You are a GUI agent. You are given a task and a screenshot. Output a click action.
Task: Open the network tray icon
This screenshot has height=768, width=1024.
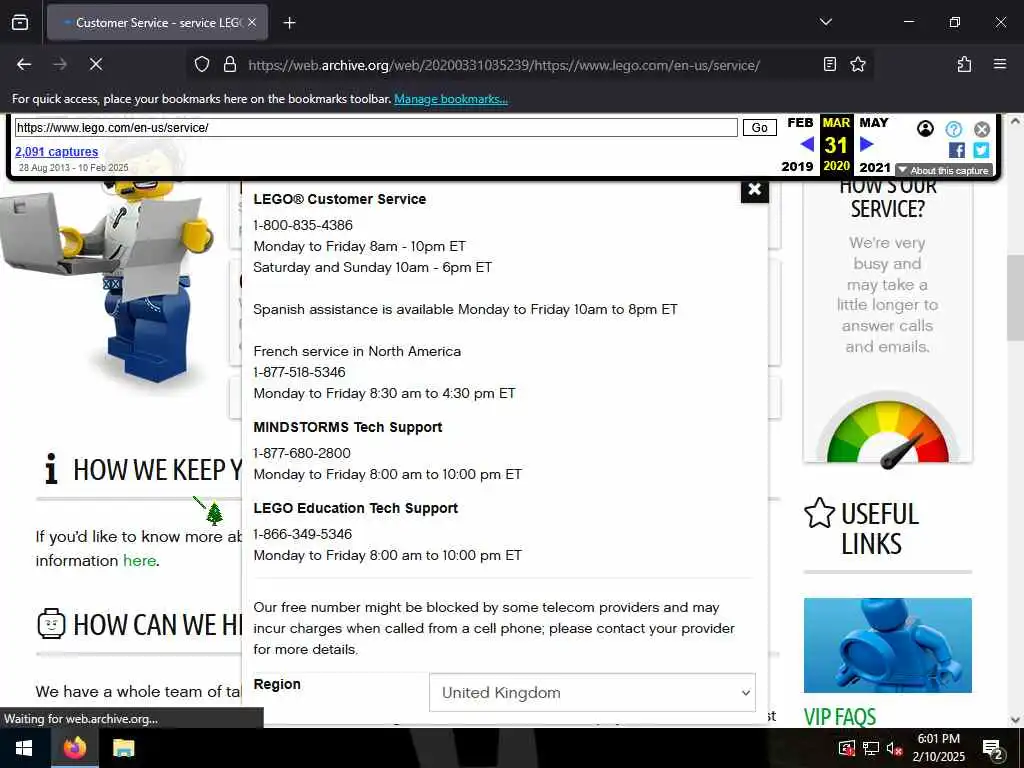pyautogui.click(x=871, y=748)
